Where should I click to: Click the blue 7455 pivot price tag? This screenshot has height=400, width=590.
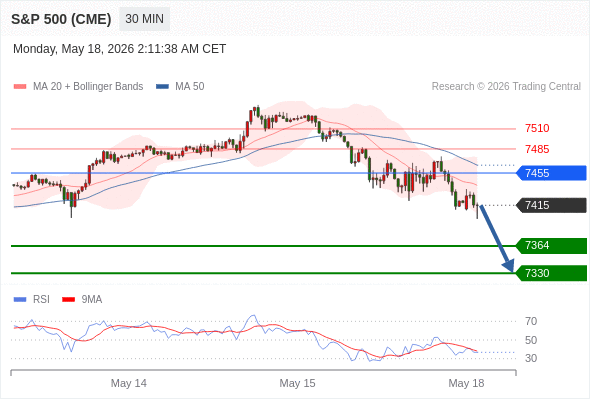pyautogui.click(x=552, y=173)
